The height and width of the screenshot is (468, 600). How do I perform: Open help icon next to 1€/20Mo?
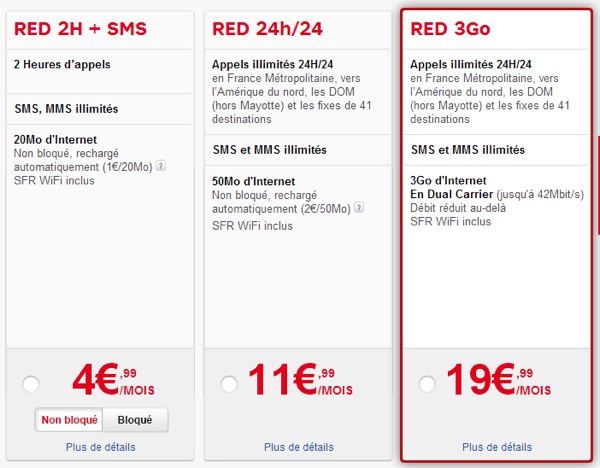161,166
